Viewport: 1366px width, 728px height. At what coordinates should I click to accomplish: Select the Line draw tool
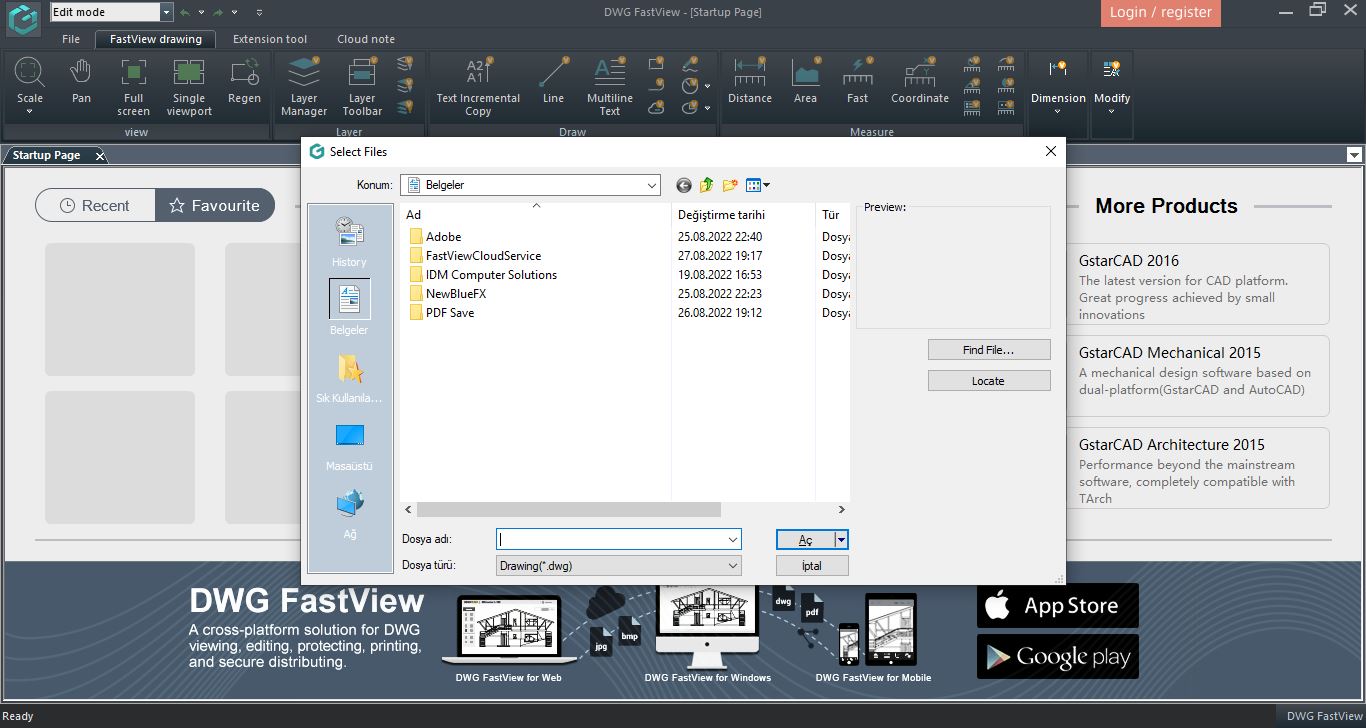[x=553, y=82]
